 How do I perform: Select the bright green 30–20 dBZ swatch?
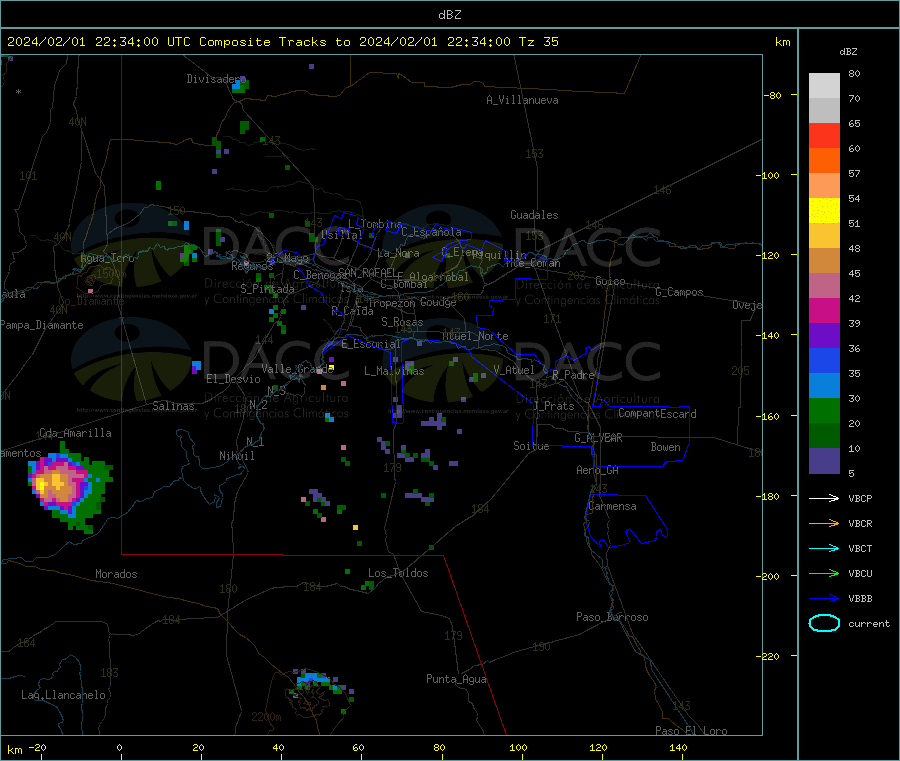pos(824,410)
